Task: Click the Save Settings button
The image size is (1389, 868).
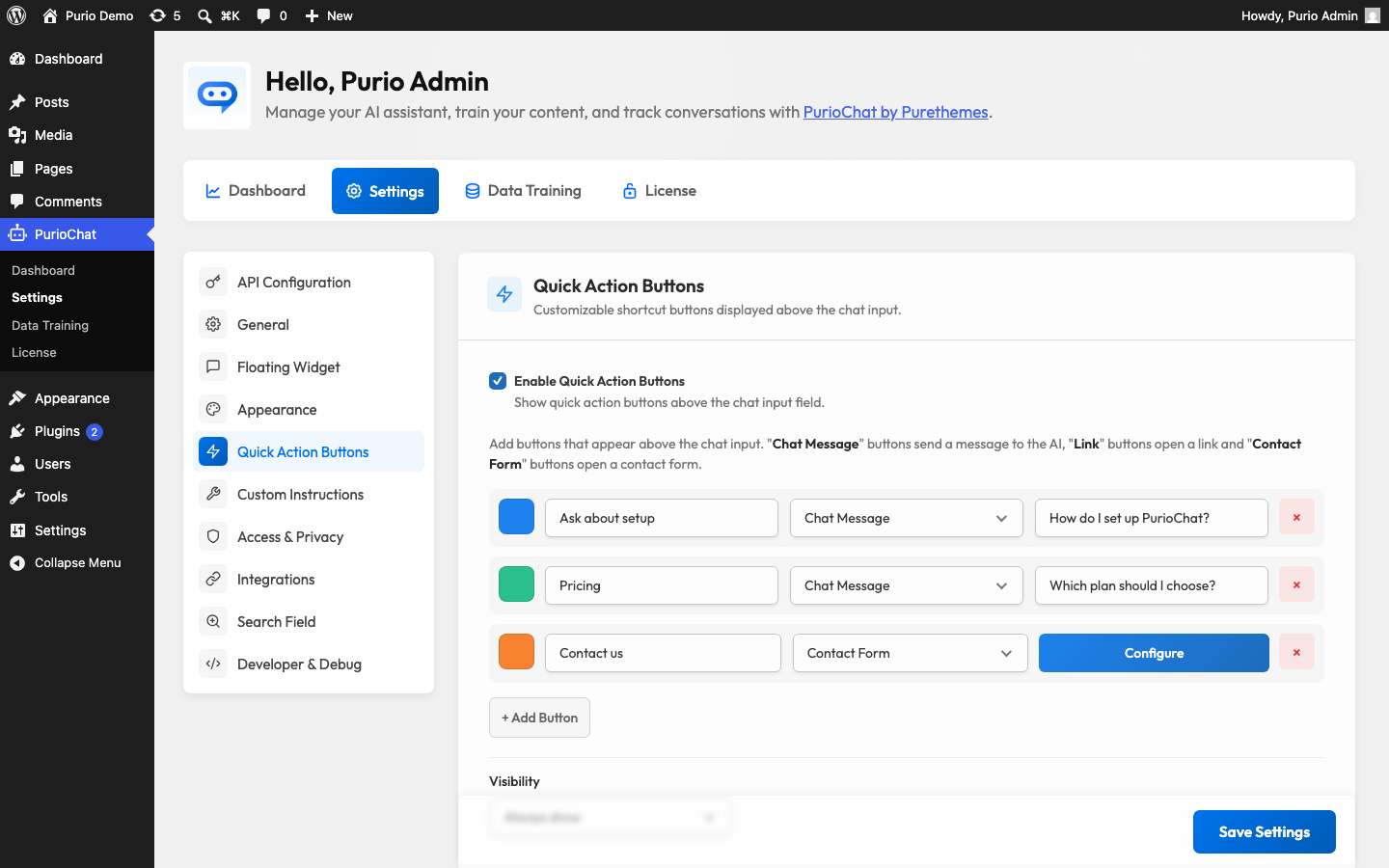Action: click(1264, 831)
